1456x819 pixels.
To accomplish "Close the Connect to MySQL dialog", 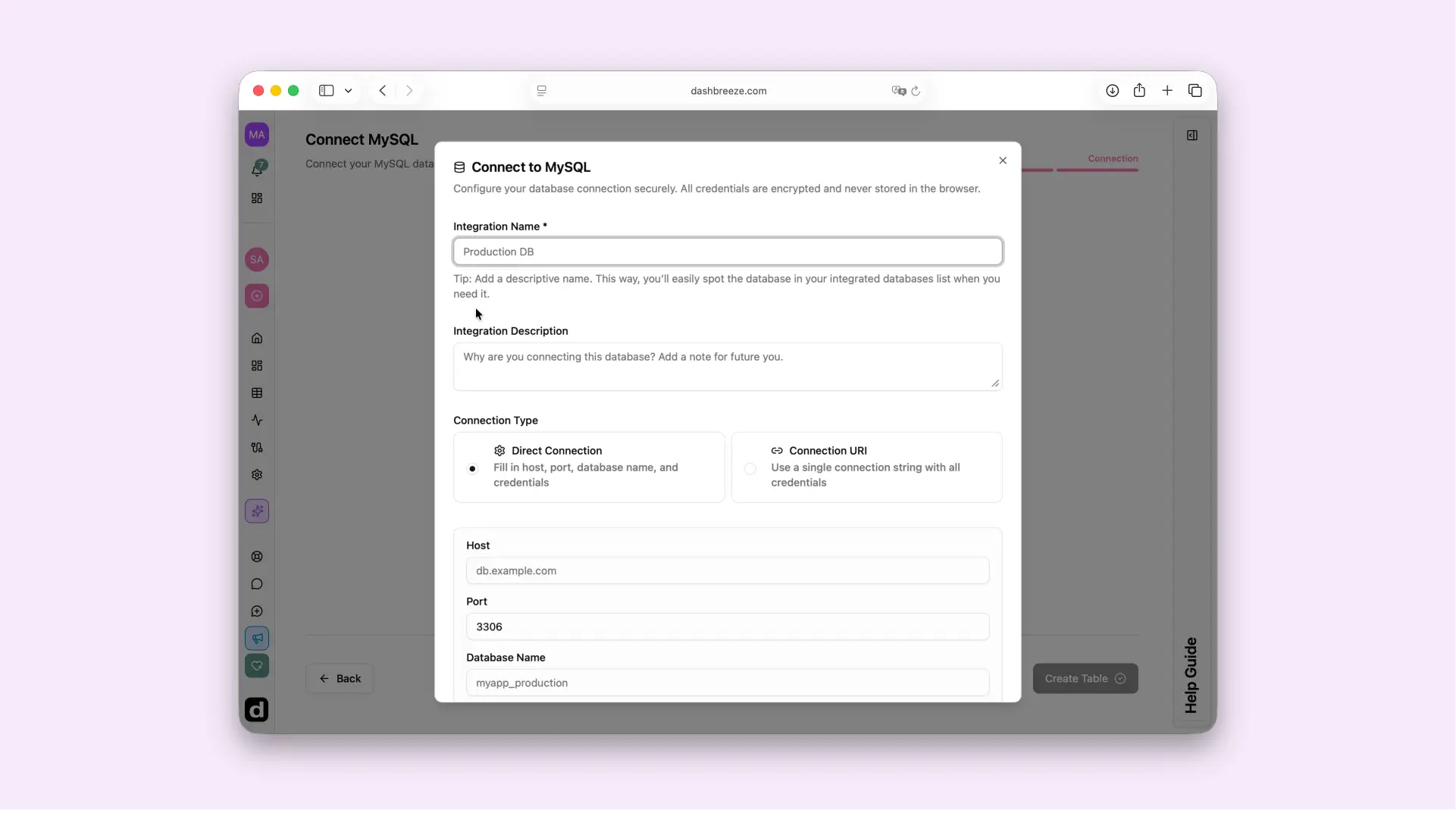I will (1003, 161).
